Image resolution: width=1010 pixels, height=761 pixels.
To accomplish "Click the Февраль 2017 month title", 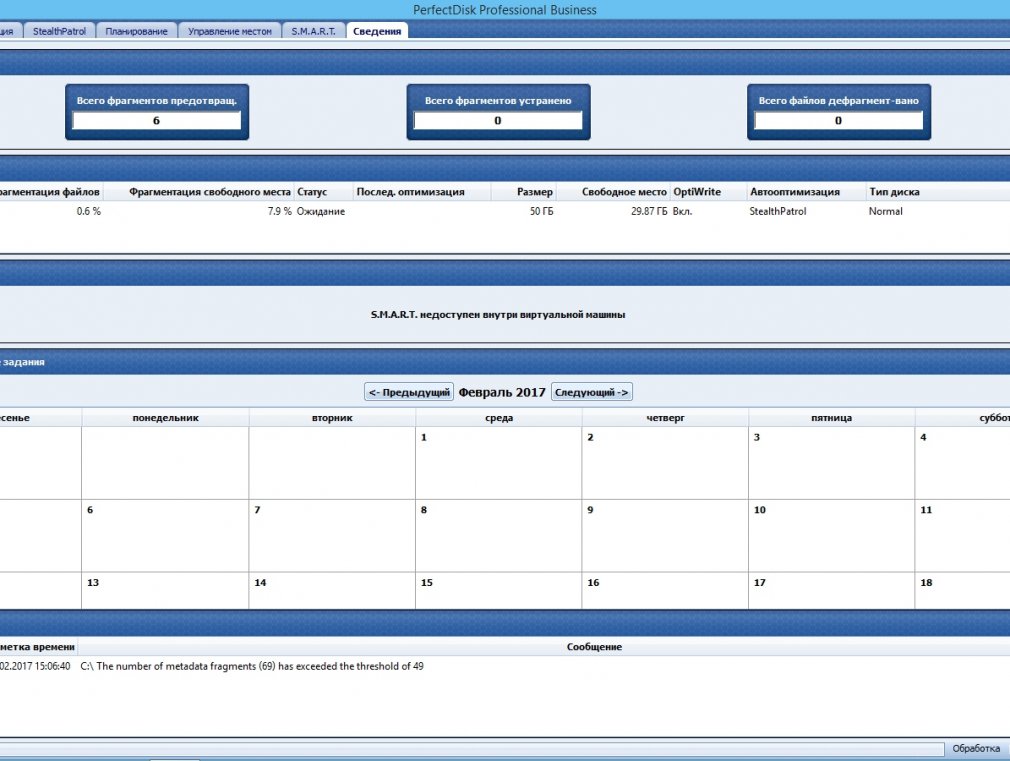I will [x=502, y=392].
